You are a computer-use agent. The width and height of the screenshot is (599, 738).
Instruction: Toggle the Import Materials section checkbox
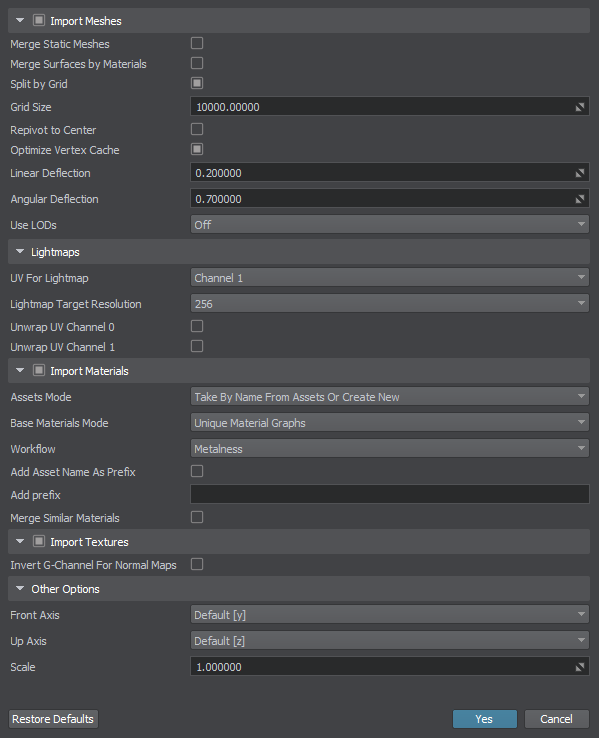click(39, 370)
